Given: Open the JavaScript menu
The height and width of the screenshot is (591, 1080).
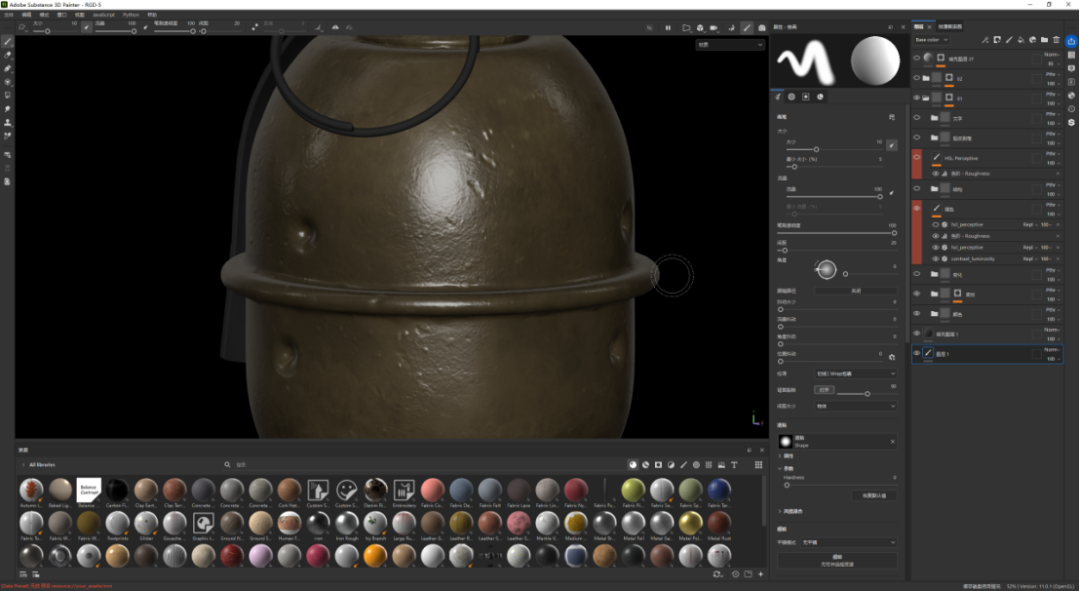Looking at the screenshot, I should click(103, 14).
